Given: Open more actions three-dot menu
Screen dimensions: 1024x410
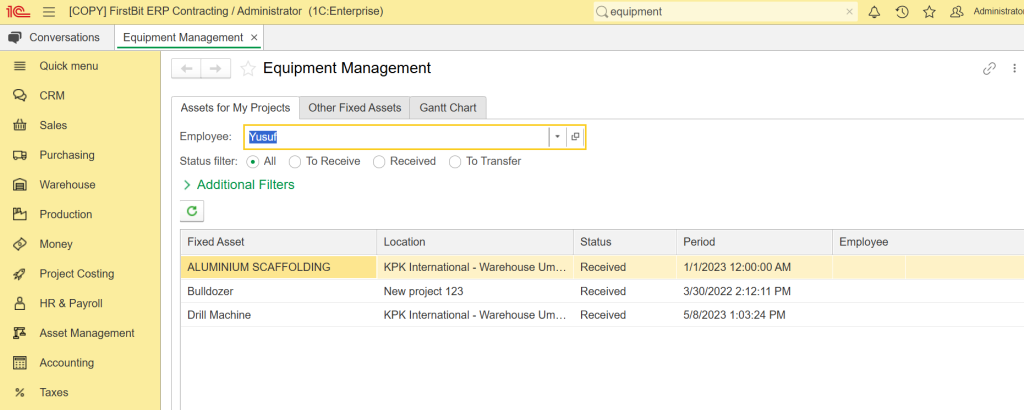Looking at the screenshot, I should (x=1014, y=69).
